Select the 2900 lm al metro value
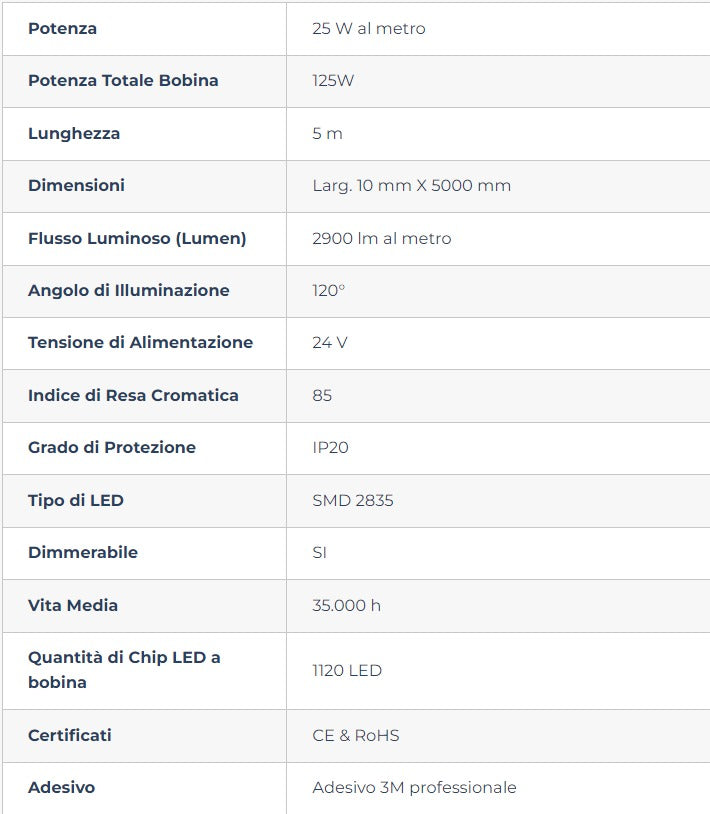The height and width of the screenshot is (814, 710). click(x=381, y=238)
